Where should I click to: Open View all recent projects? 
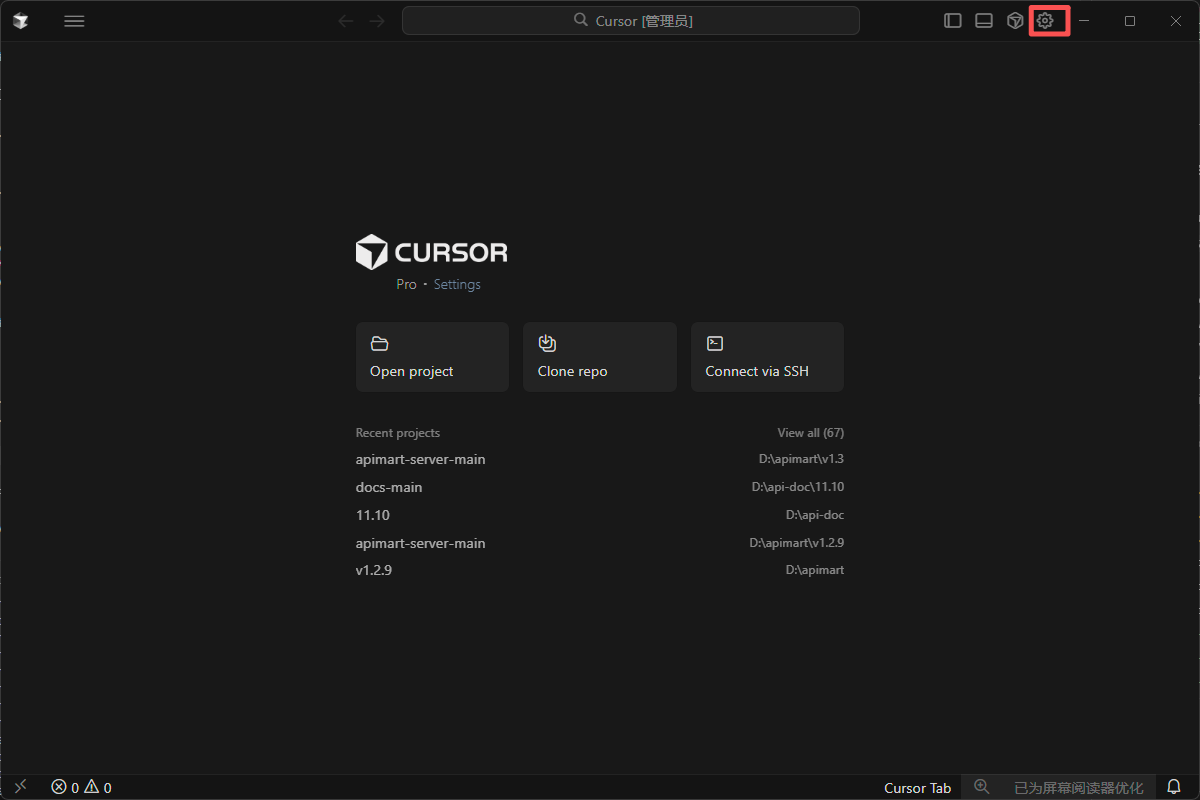tap(810, 432)
